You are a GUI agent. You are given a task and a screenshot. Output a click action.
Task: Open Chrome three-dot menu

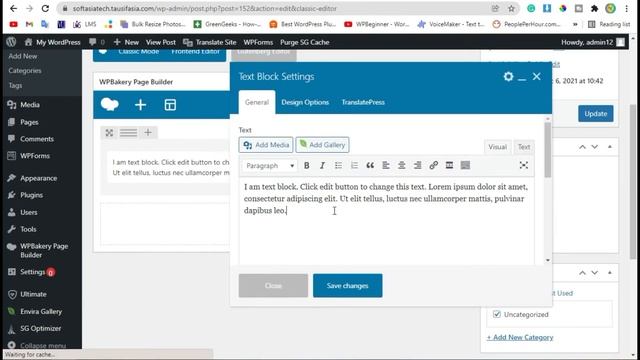click(x=627, y=8)
